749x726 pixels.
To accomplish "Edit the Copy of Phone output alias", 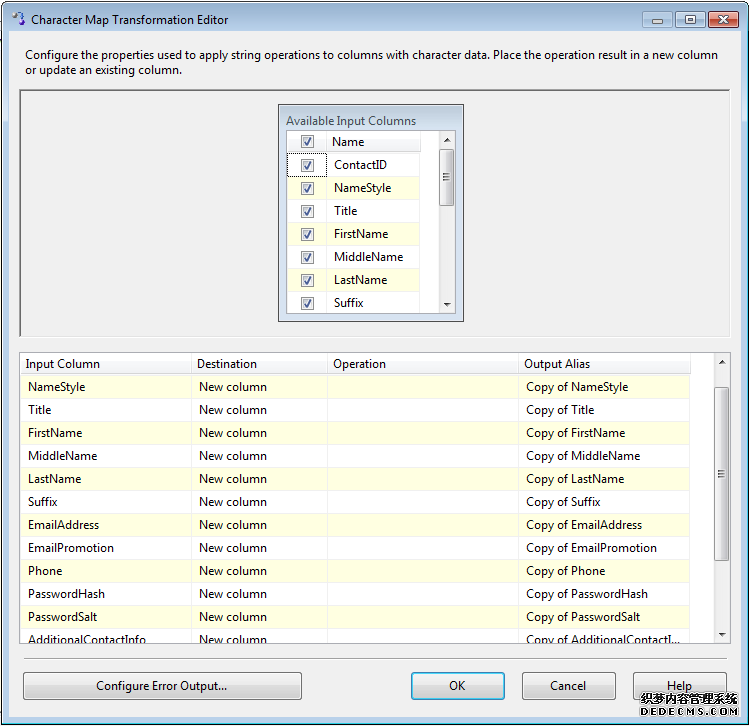I will coord(605,571).
